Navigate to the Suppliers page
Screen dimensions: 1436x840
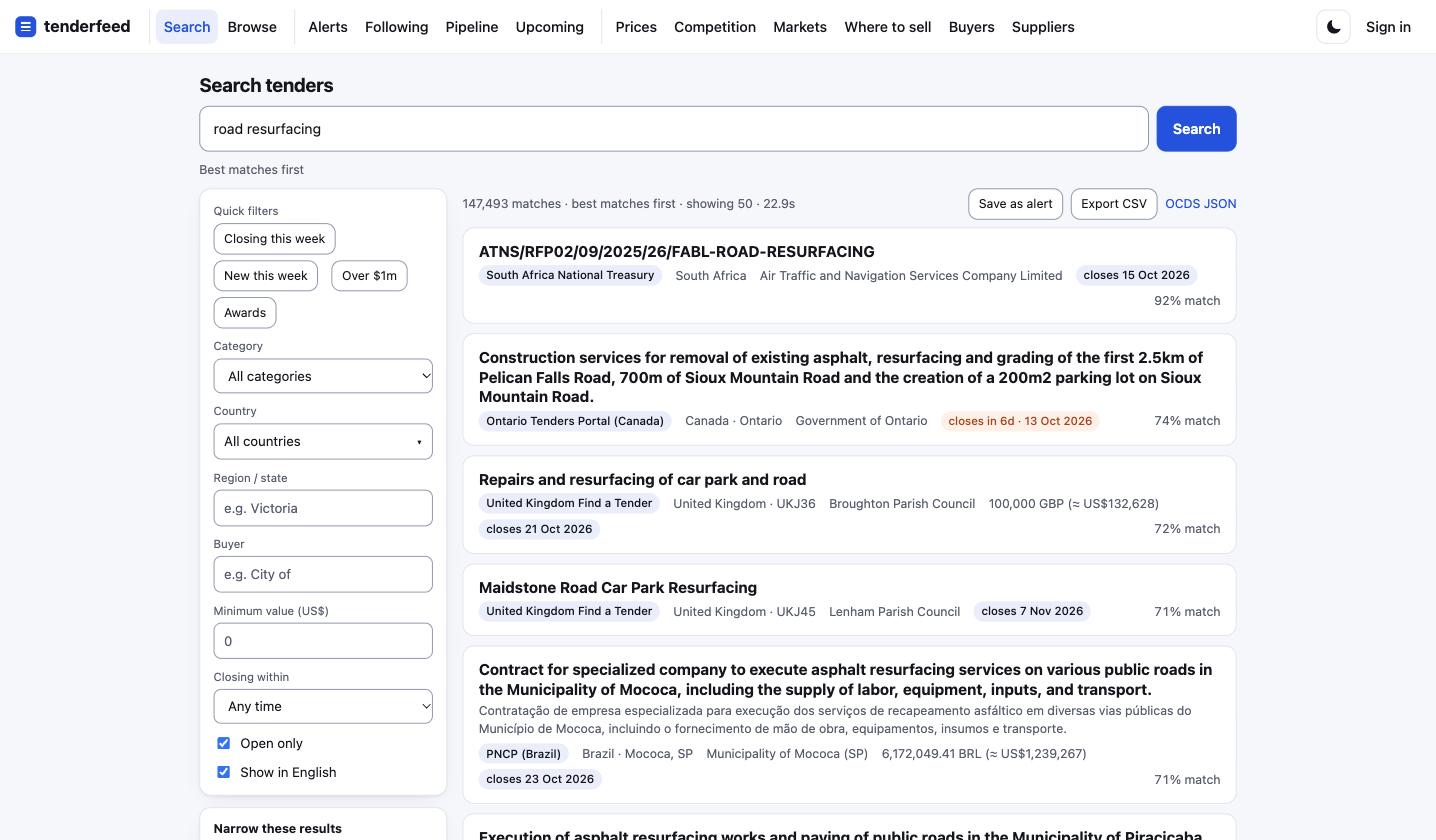[x=1043, y=27]
